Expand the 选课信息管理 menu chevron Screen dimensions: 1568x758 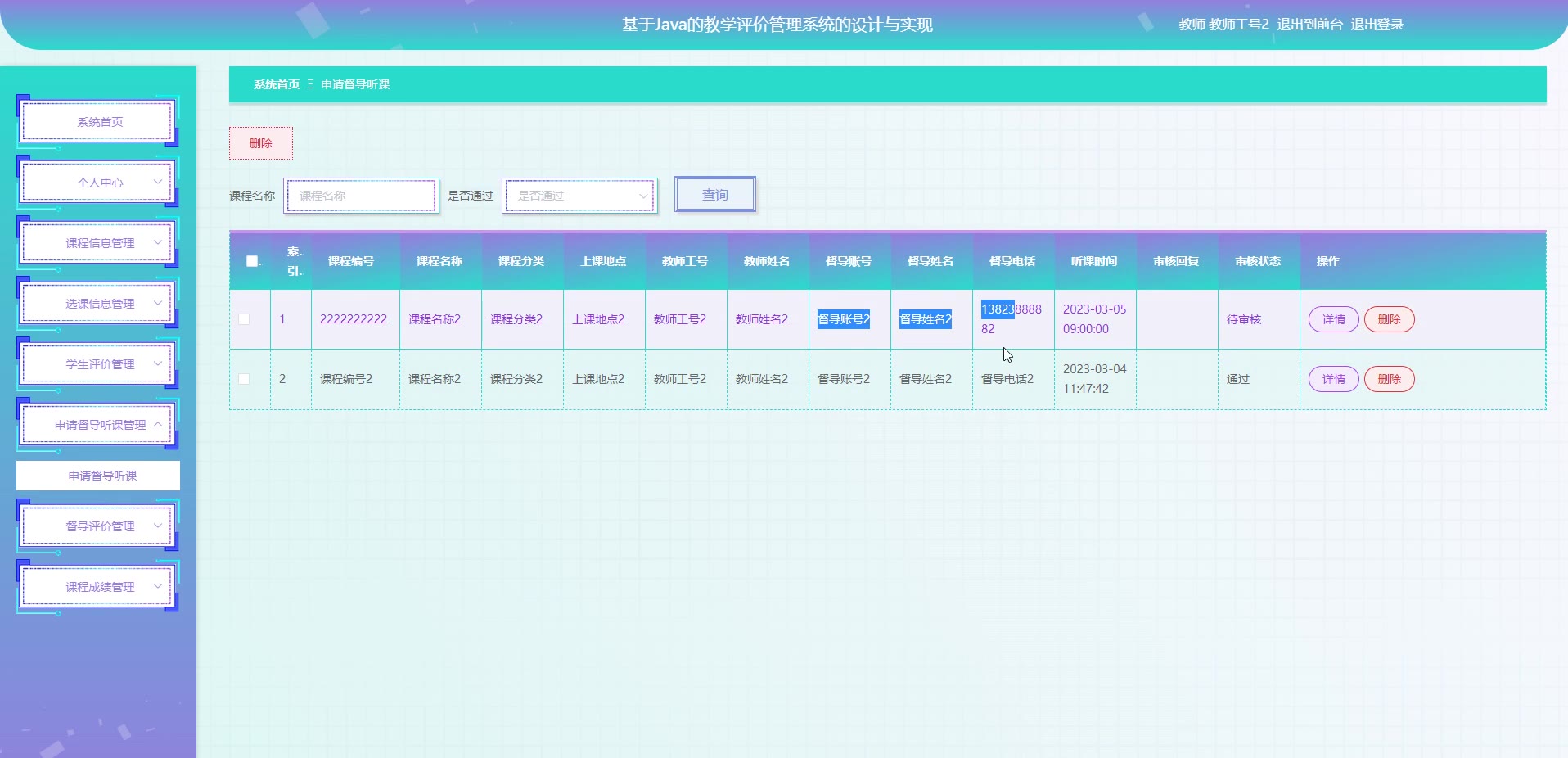pyautogui.click(x=158, y=303)
